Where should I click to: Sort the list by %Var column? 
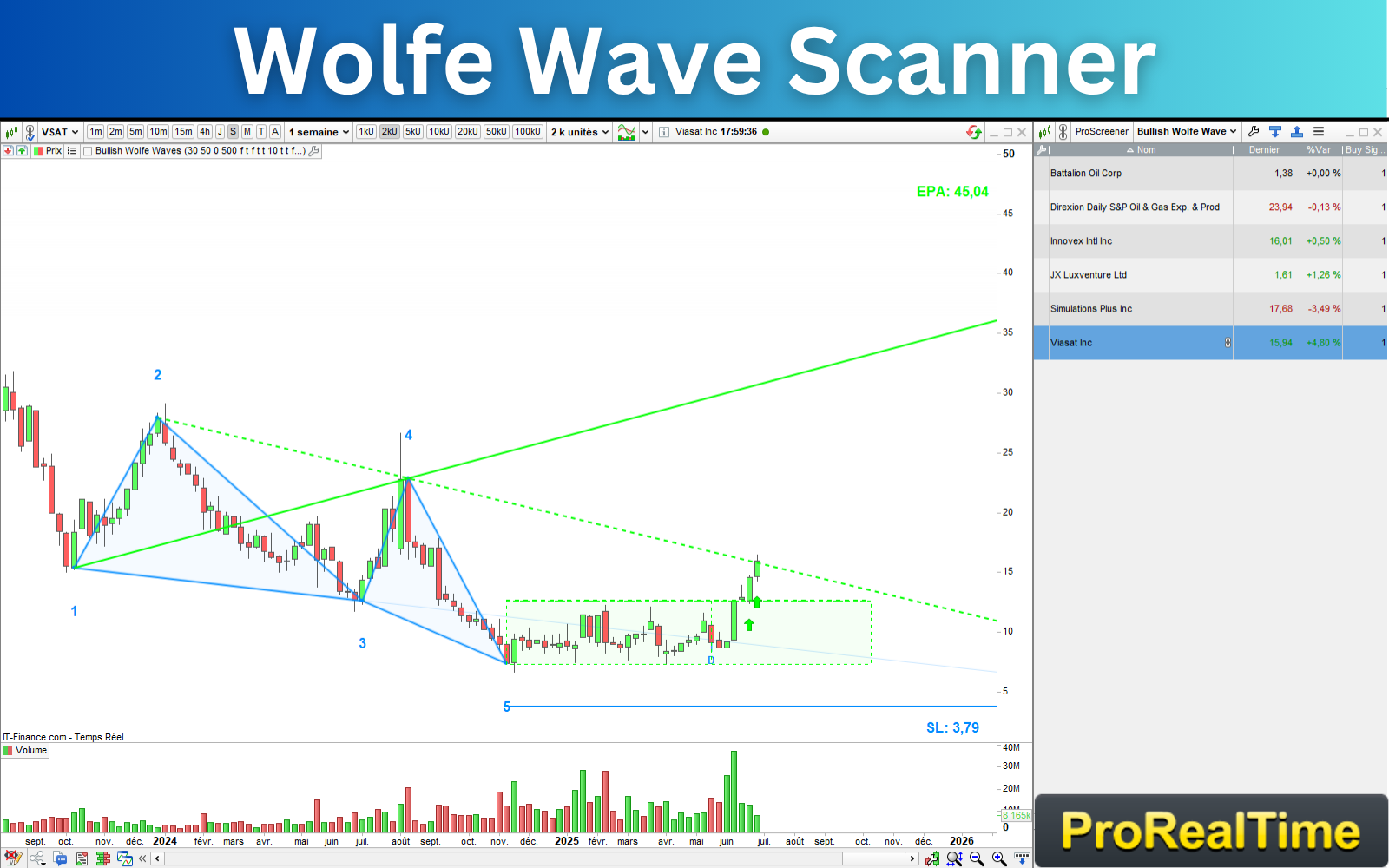click(x=1319, y=150)
